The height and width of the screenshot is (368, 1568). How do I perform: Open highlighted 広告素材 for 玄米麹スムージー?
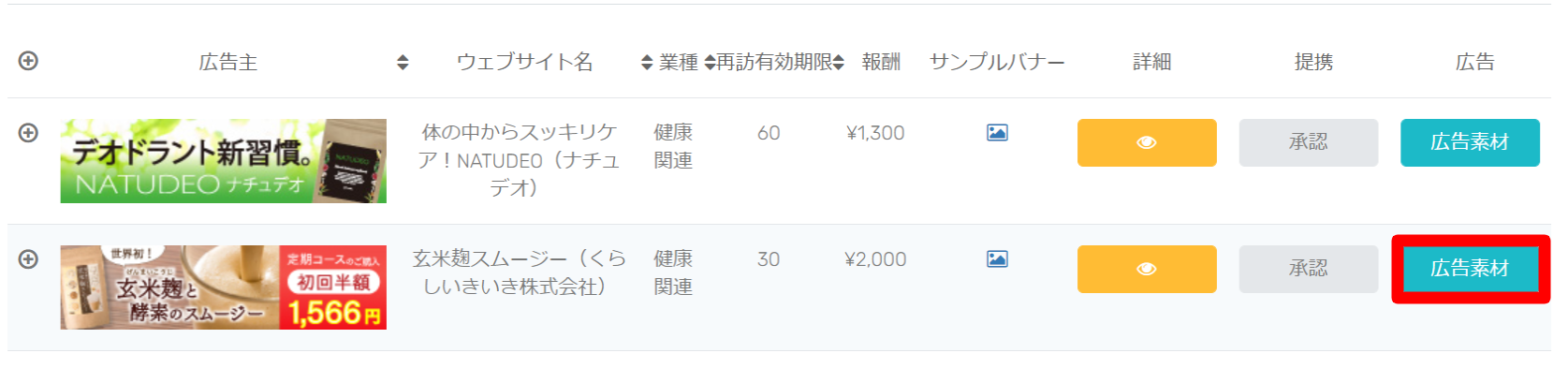tap(1470, 269)
